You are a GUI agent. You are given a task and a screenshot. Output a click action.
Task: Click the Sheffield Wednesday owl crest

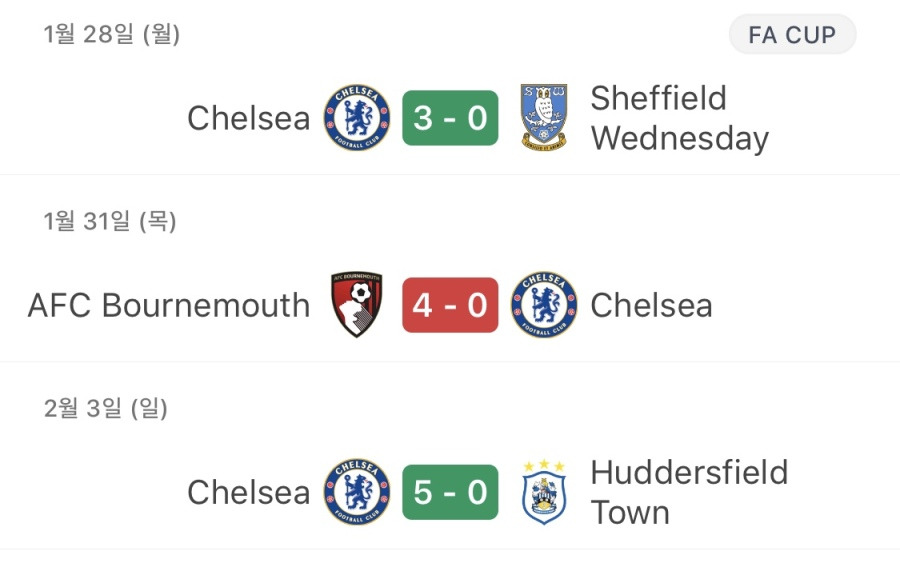point(544,118)
